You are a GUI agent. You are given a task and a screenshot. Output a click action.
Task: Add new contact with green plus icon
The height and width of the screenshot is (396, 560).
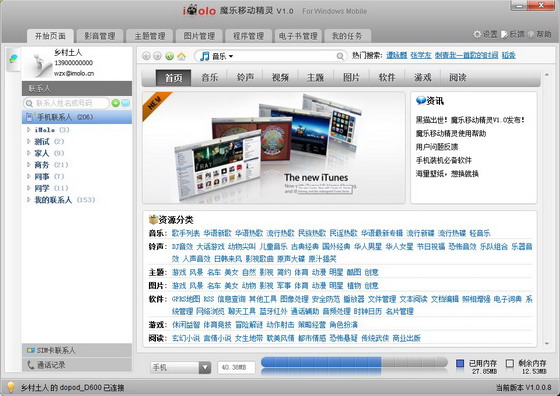click(x=115, y=103)
